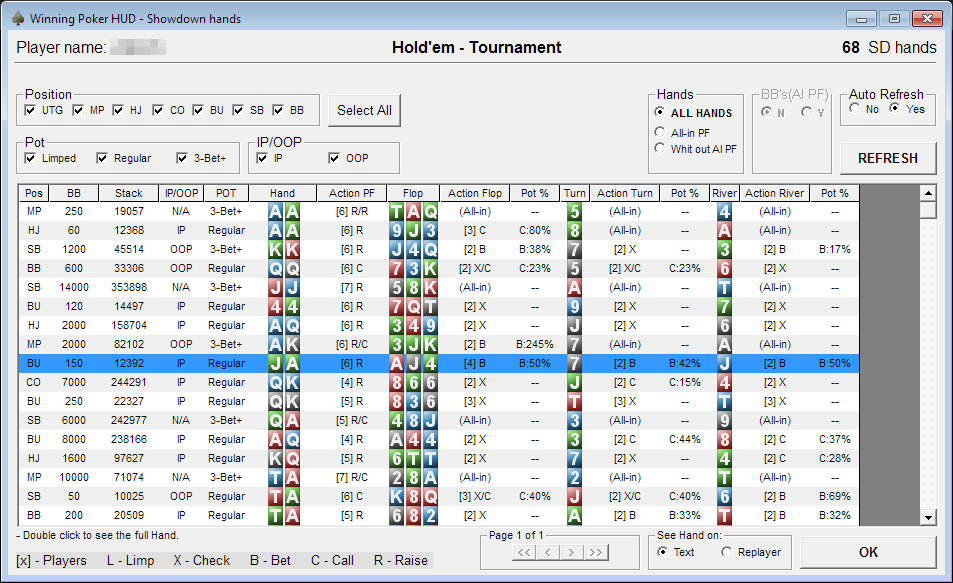953x583 pixels.
Task: Click the A J 4 flop in highlighted row
Action: 413,364
